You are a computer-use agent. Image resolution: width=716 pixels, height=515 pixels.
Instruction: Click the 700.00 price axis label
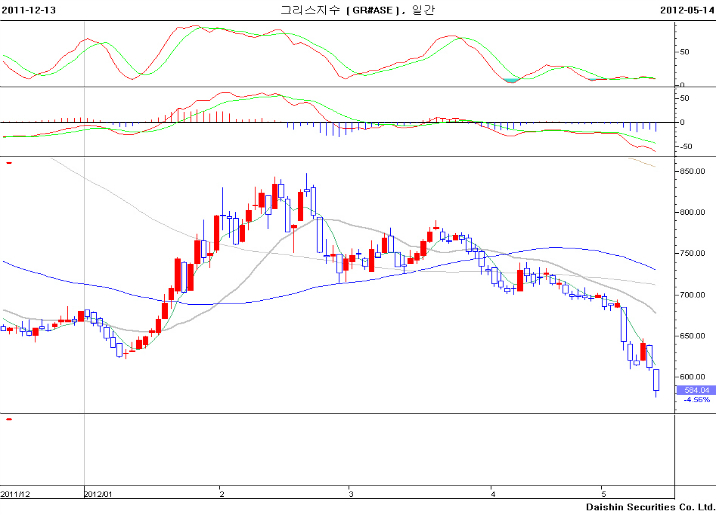pos(694,295)
